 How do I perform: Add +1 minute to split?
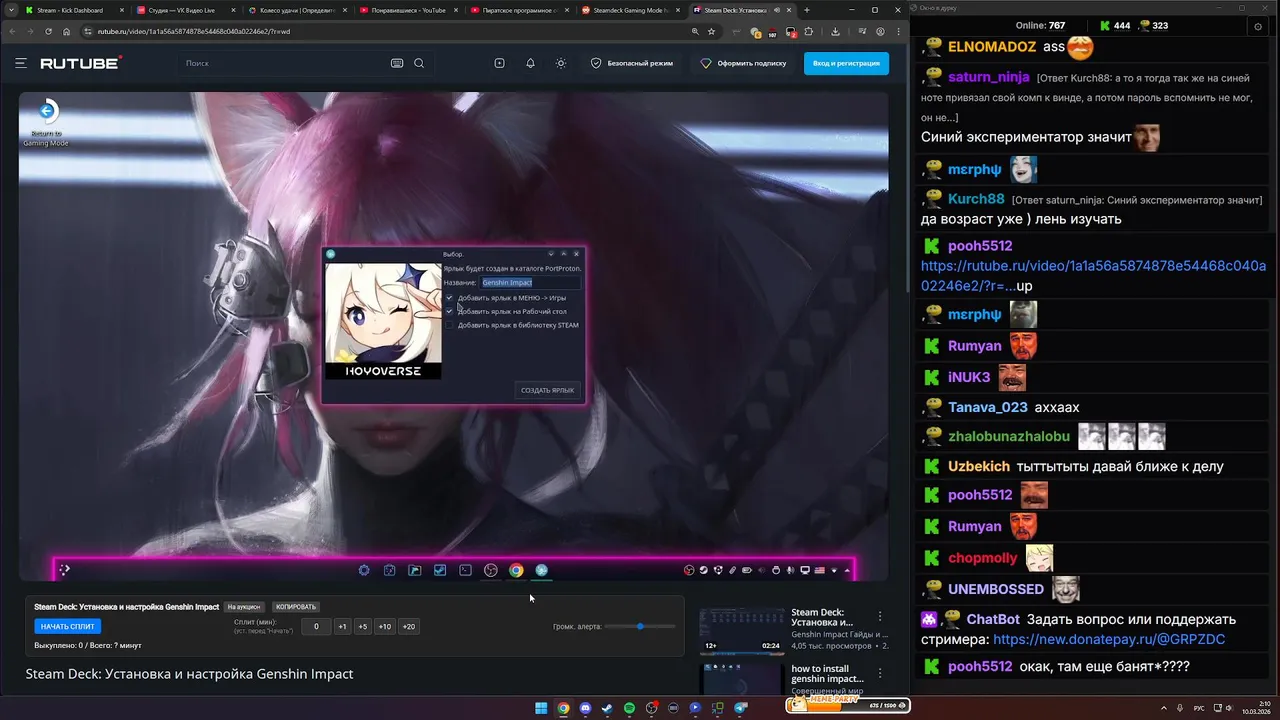click(342, 626)
